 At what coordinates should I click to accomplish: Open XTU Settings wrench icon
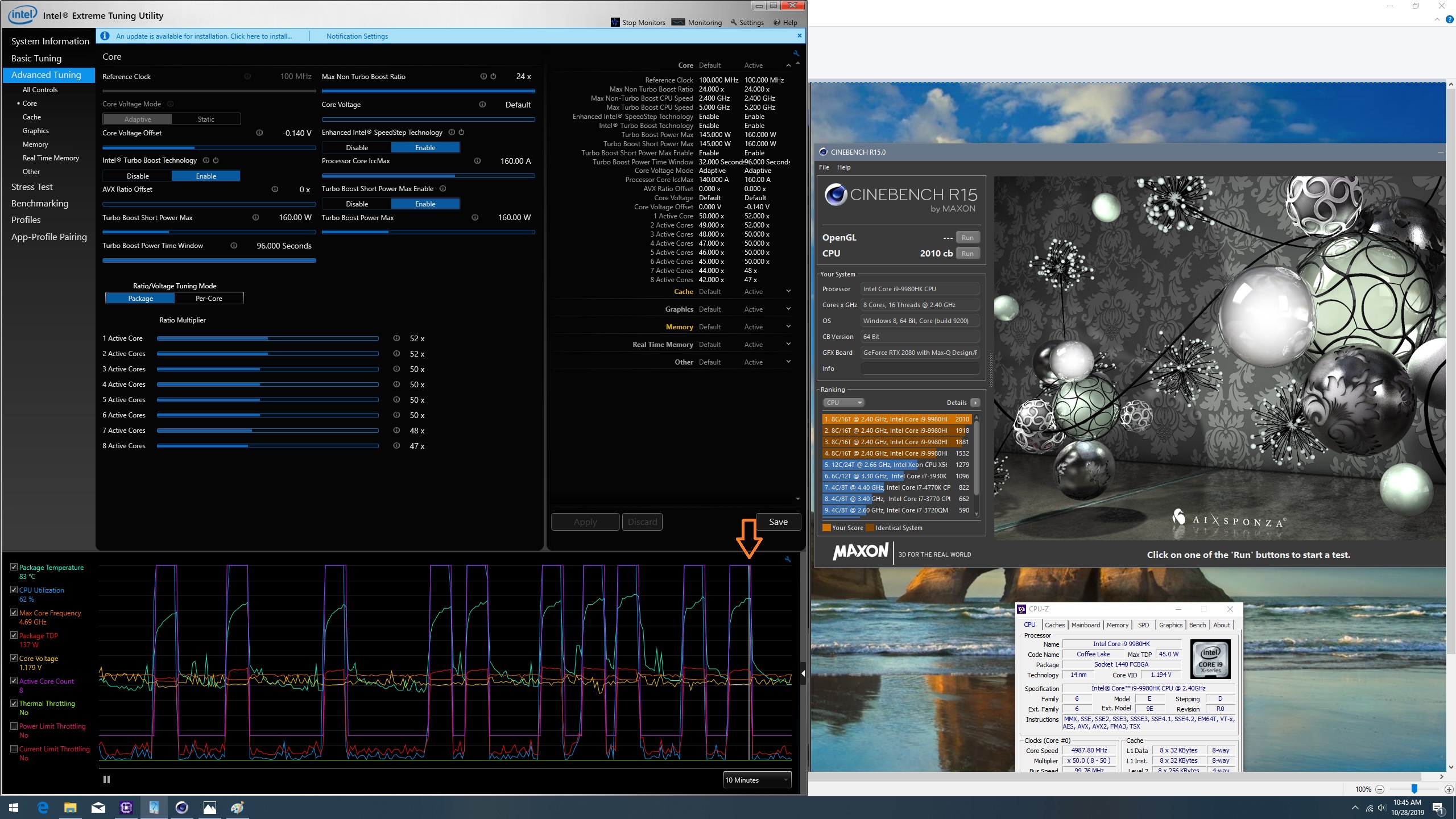coord(734,22)
